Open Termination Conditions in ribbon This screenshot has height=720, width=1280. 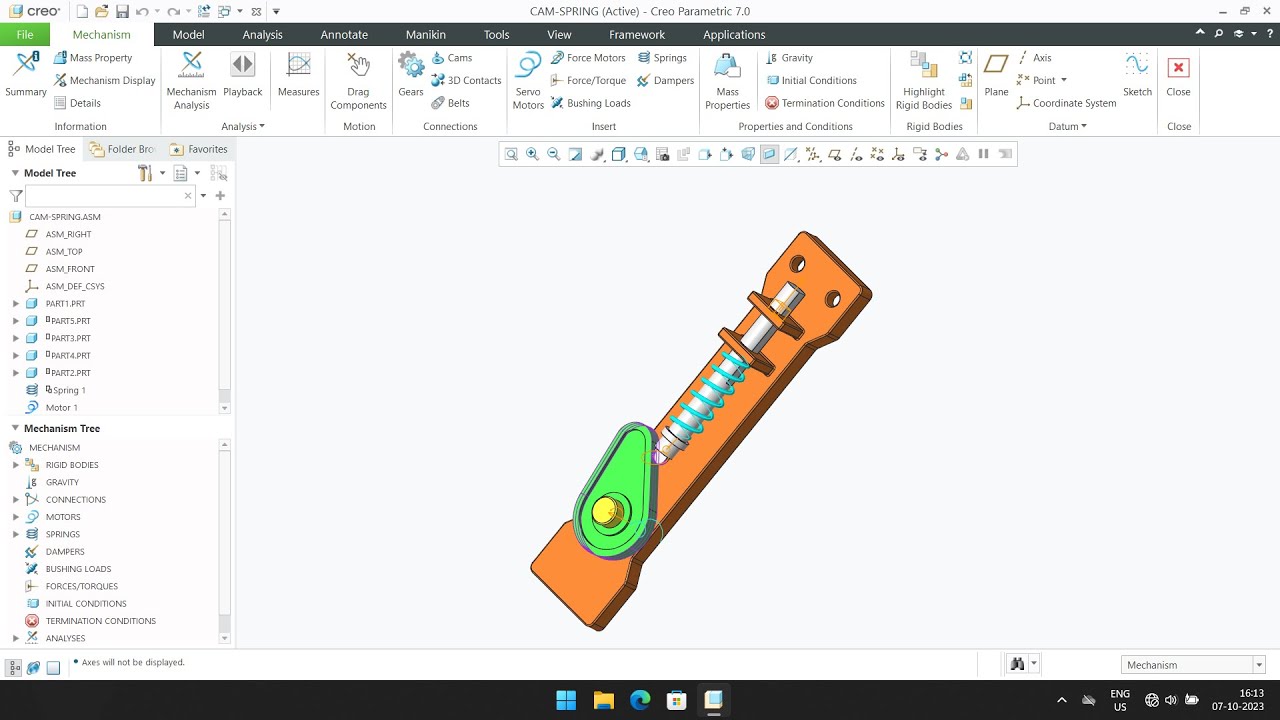pyautogui.click(x=825, y=103)
